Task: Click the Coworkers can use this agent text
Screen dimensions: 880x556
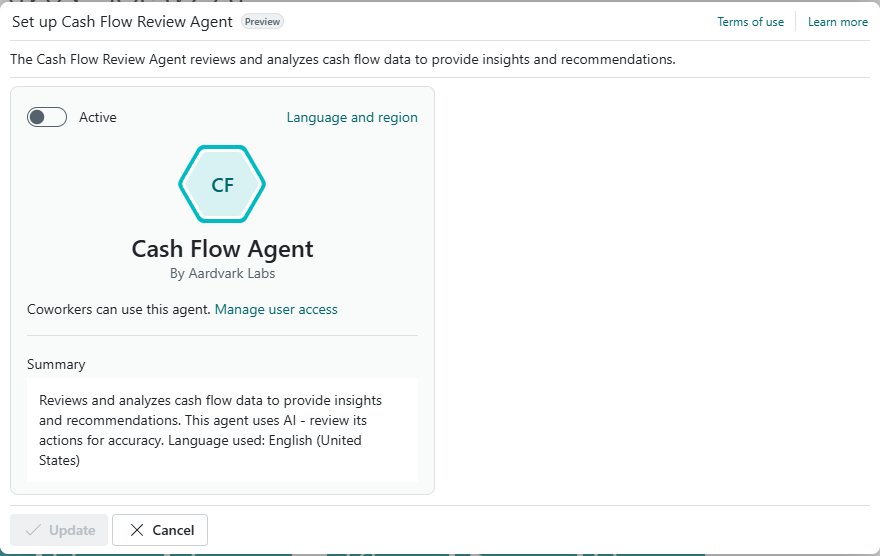Action: 119,309
